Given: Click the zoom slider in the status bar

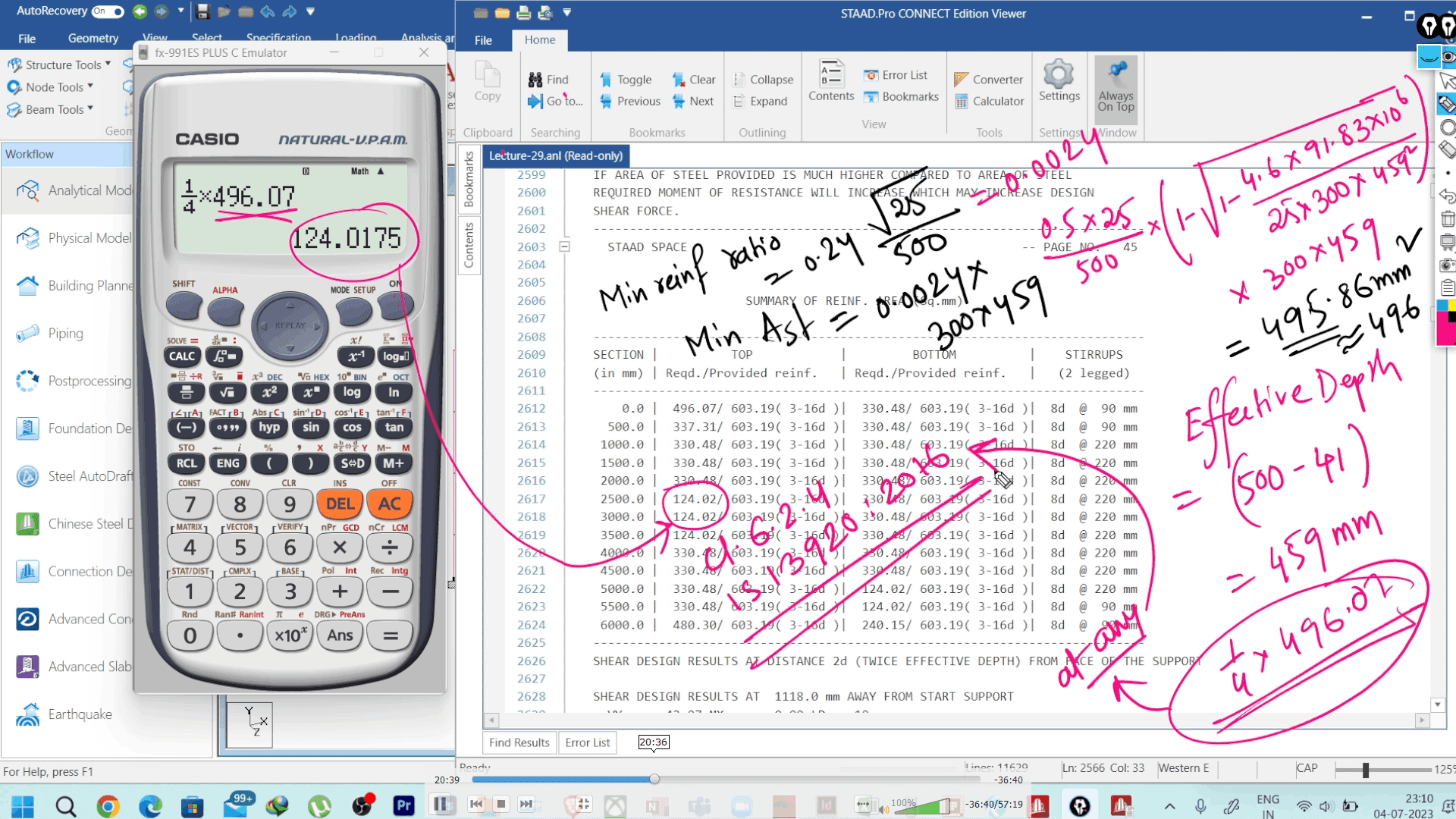Looking at the screenshot, I should click(x=1365, y=770).
